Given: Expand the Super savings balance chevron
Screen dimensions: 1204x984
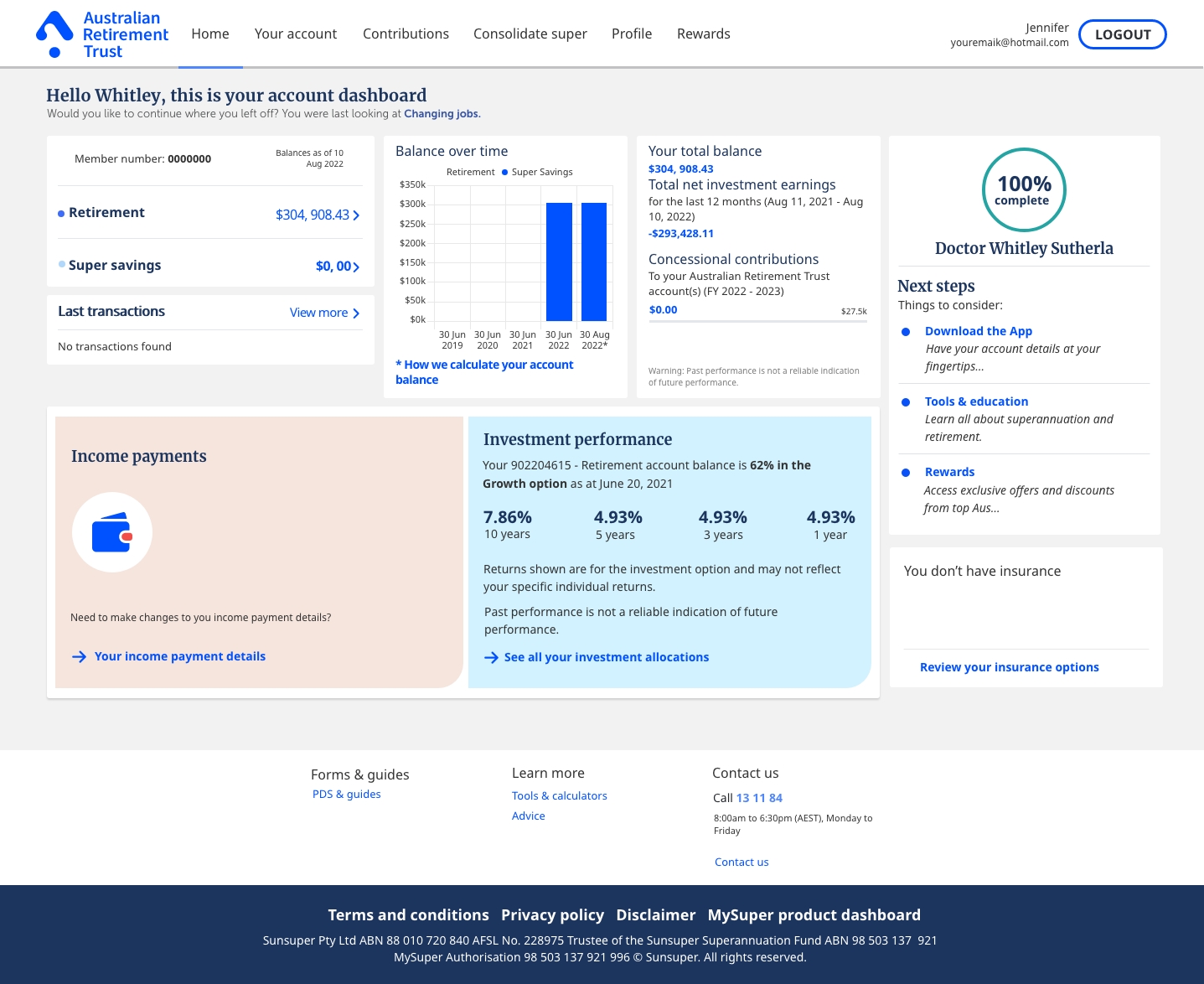Looking at the screenshot, I should [x=356, y=267].
